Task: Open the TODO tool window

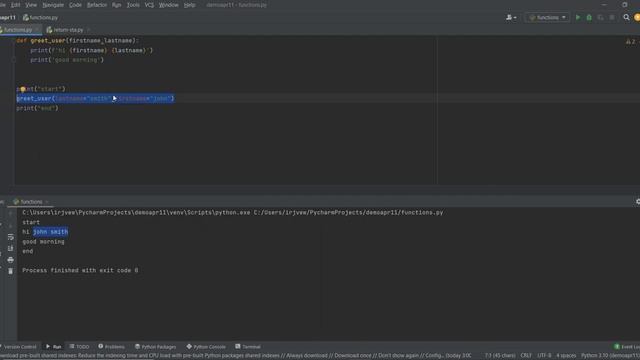Action: (x=79, y=347)
